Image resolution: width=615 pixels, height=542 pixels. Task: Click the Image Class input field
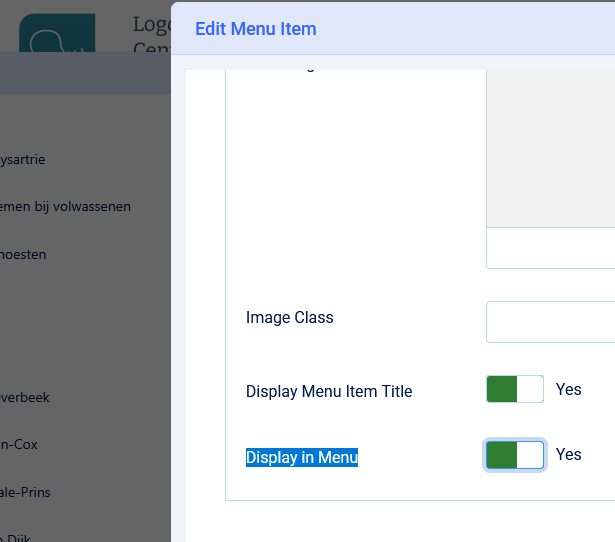550,322
